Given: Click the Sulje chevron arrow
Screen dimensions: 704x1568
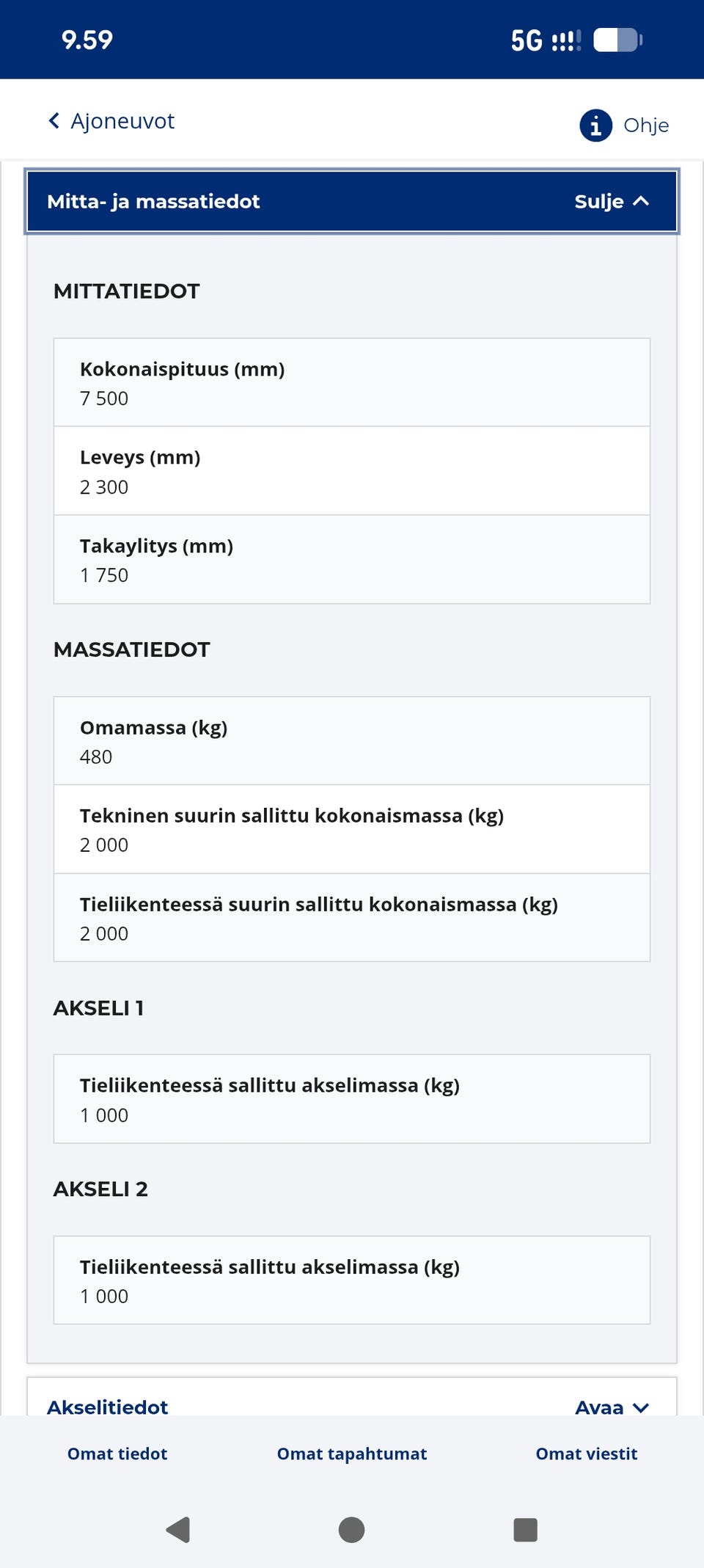Looking at the screenshot, I should click(x=641, y=202).
